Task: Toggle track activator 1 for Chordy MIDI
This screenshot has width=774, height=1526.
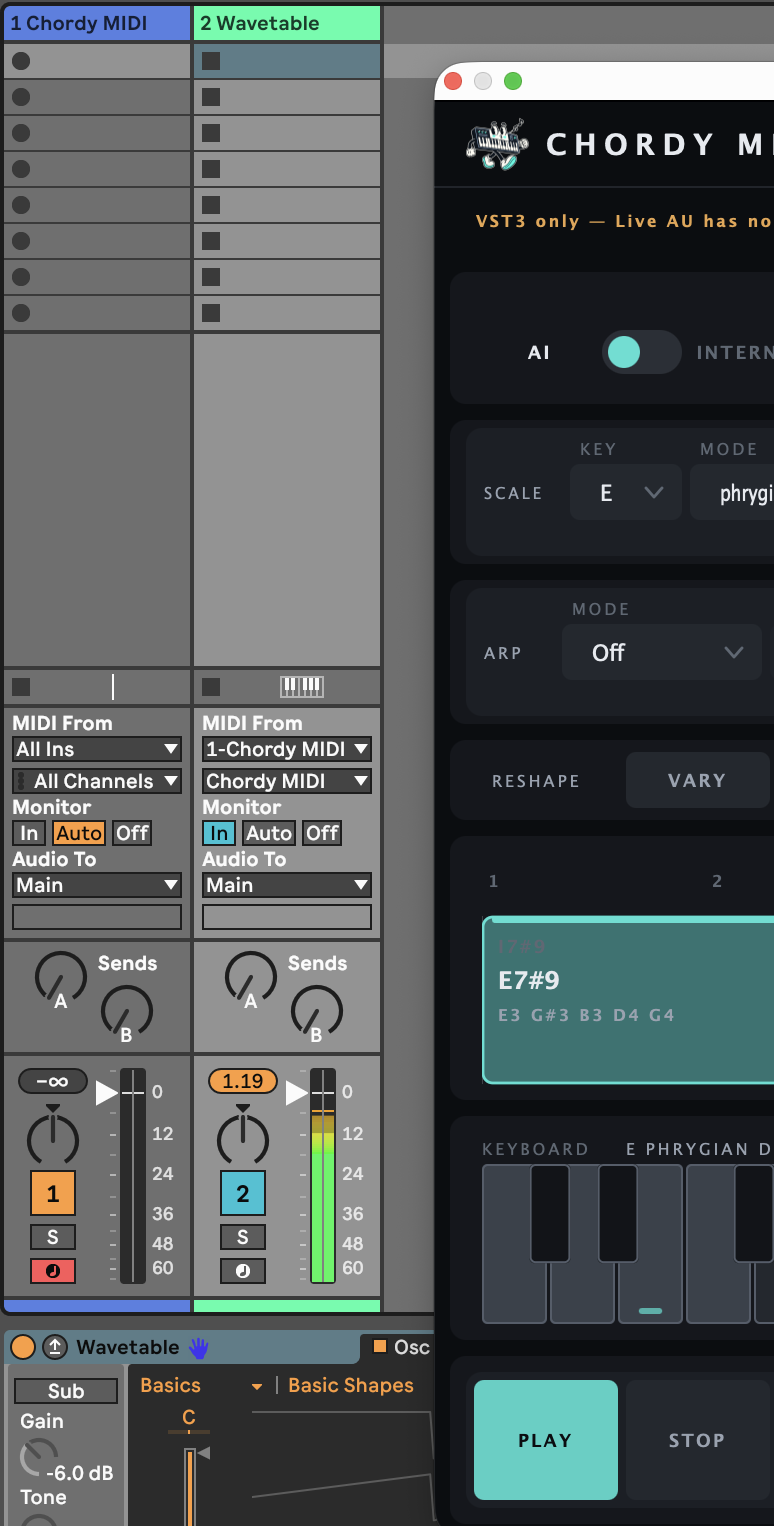Action: coord(53,1193)
